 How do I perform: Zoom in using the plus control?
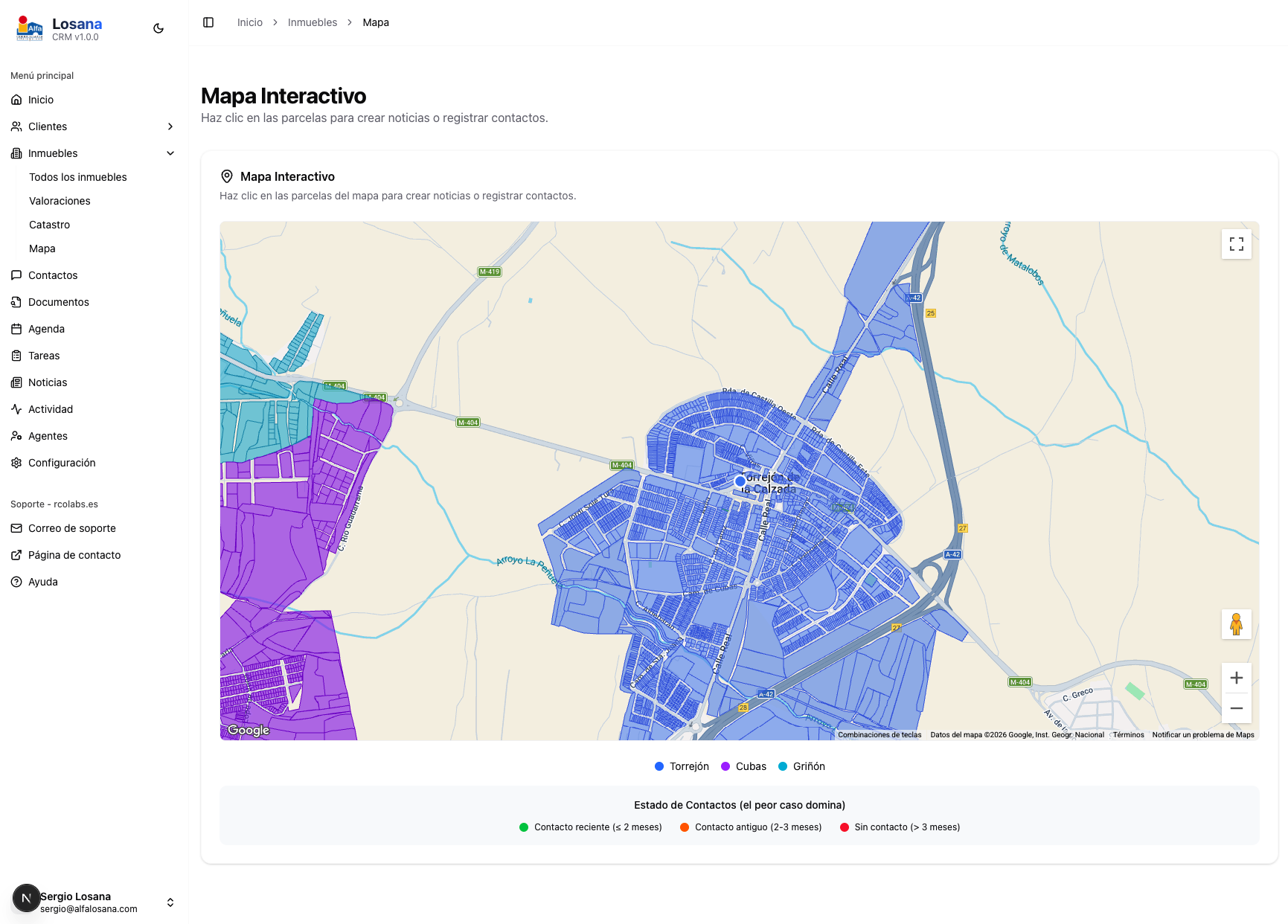coord(1236,677)
